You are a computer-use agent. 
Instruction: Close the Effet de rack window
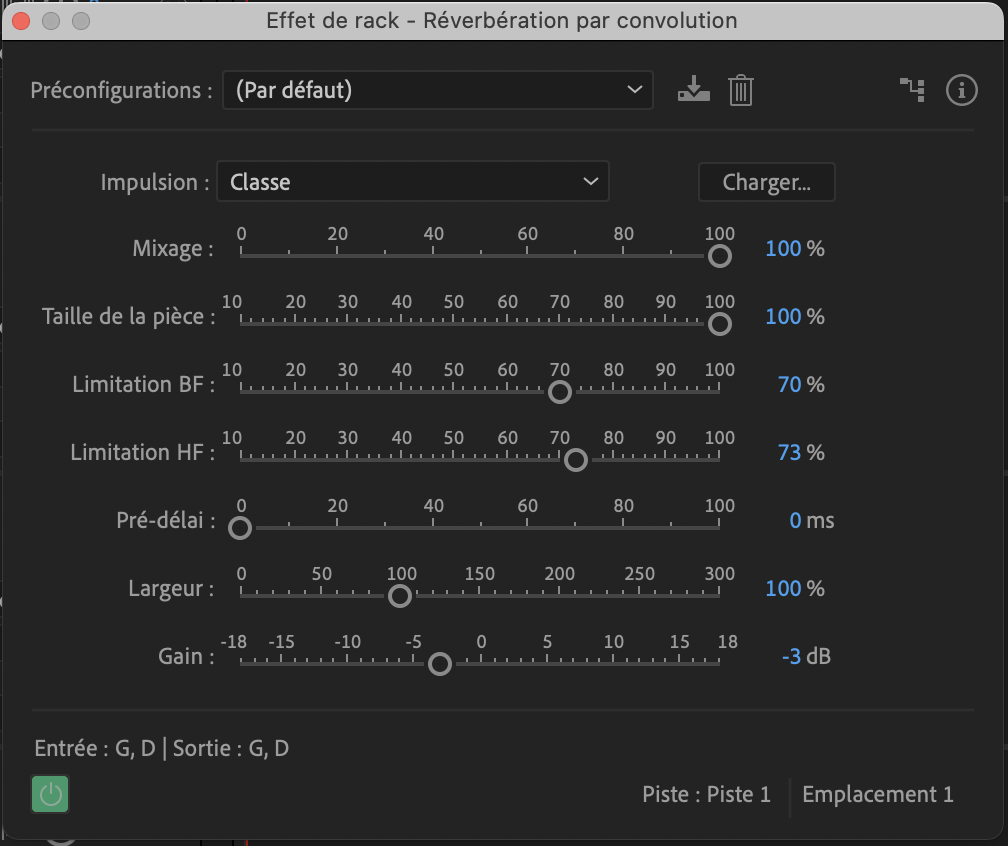[x=21, y=21]
